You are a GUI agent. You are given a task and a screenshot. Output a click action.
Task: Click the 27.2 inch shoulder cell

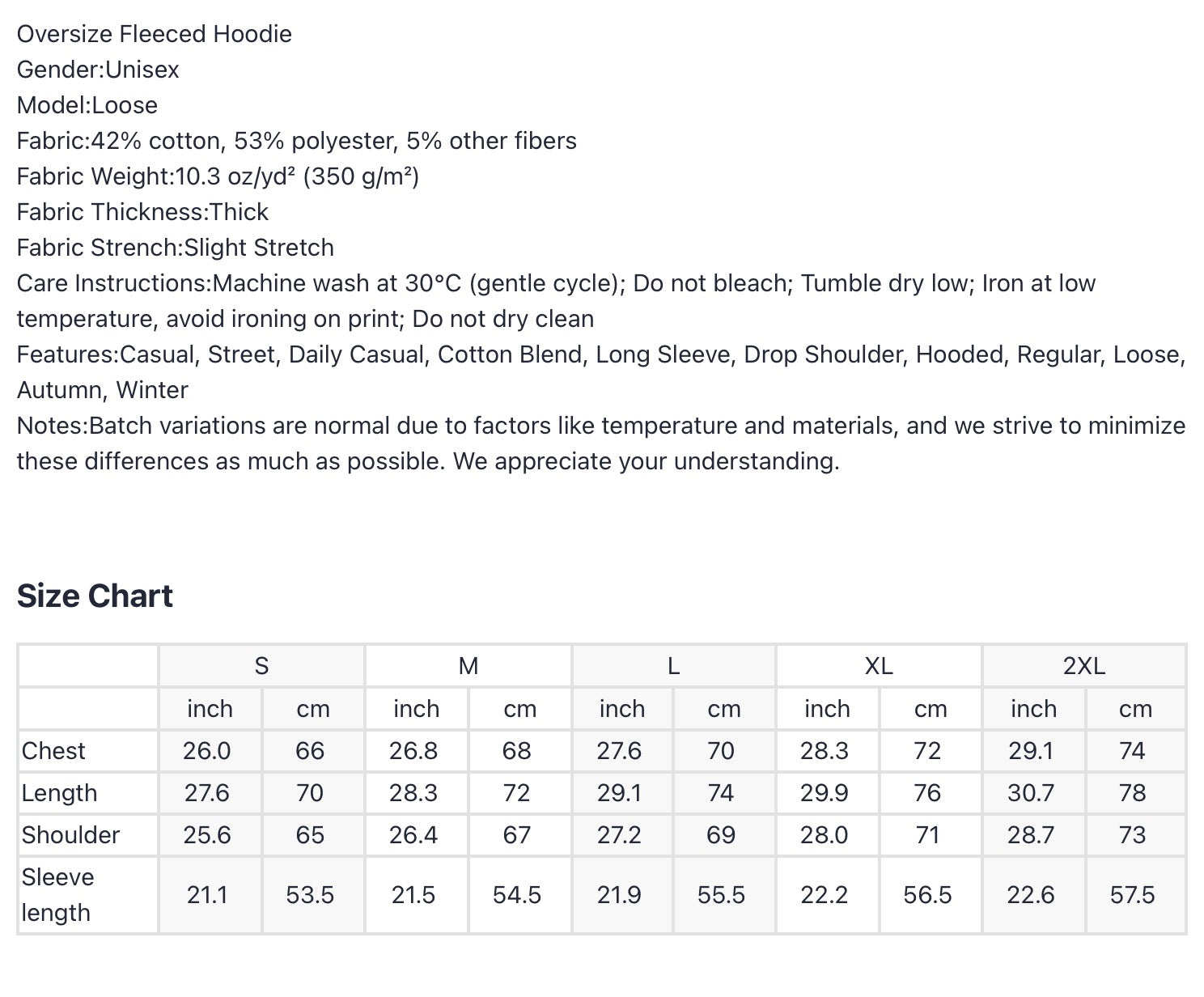pyautogui.click(x=619, y=835)
